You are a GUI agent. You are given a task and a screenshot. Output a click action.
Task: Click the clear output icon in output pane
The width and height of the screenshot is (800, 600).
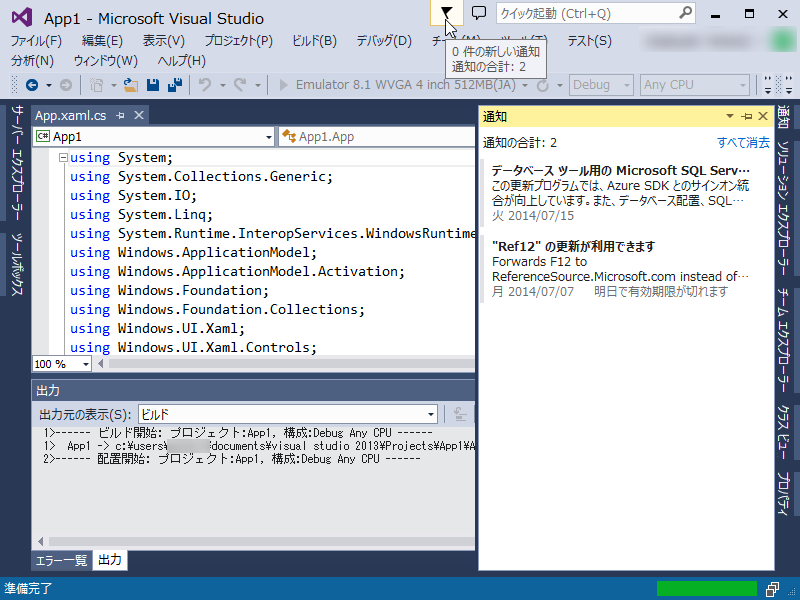click(460, 414)
